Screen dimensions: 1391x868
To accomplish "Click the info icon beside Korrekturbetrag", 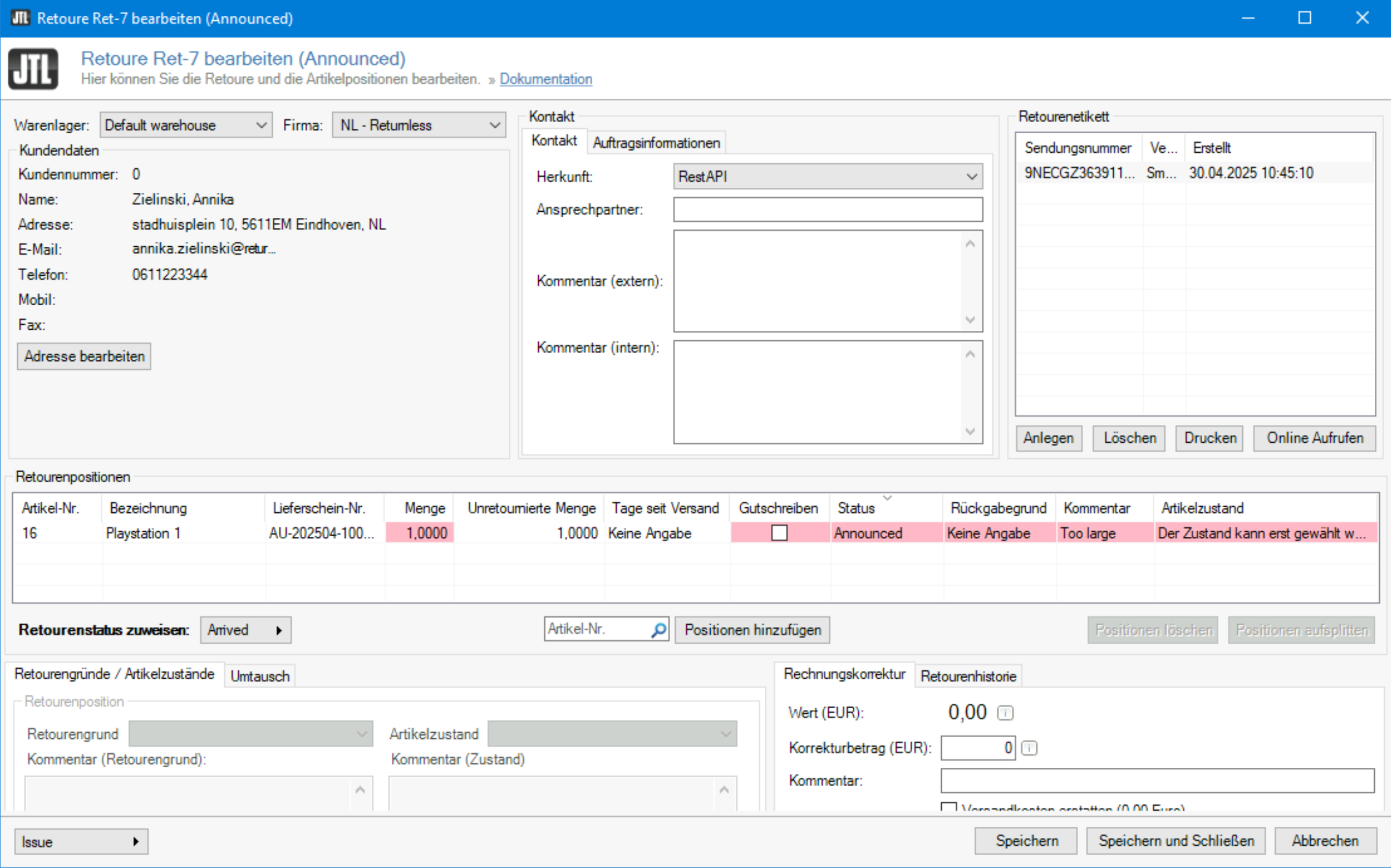I will point(1029,748).
